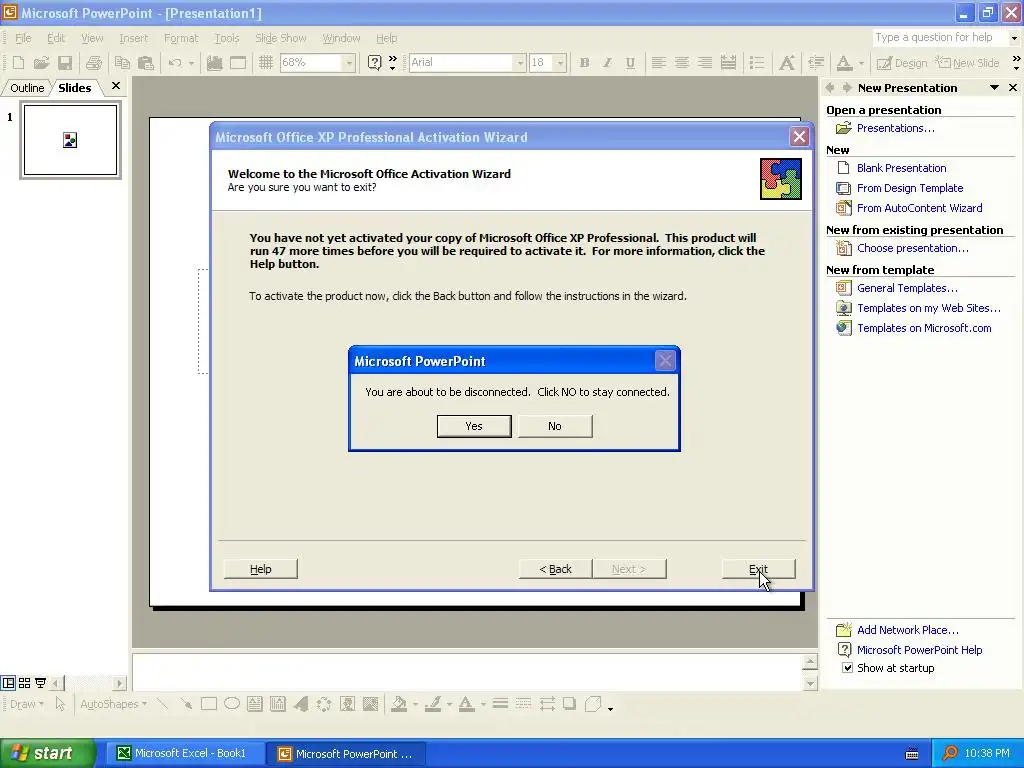Center text in formatting toolbar
The image size is (1024, 768).
[x=681, y=63]
